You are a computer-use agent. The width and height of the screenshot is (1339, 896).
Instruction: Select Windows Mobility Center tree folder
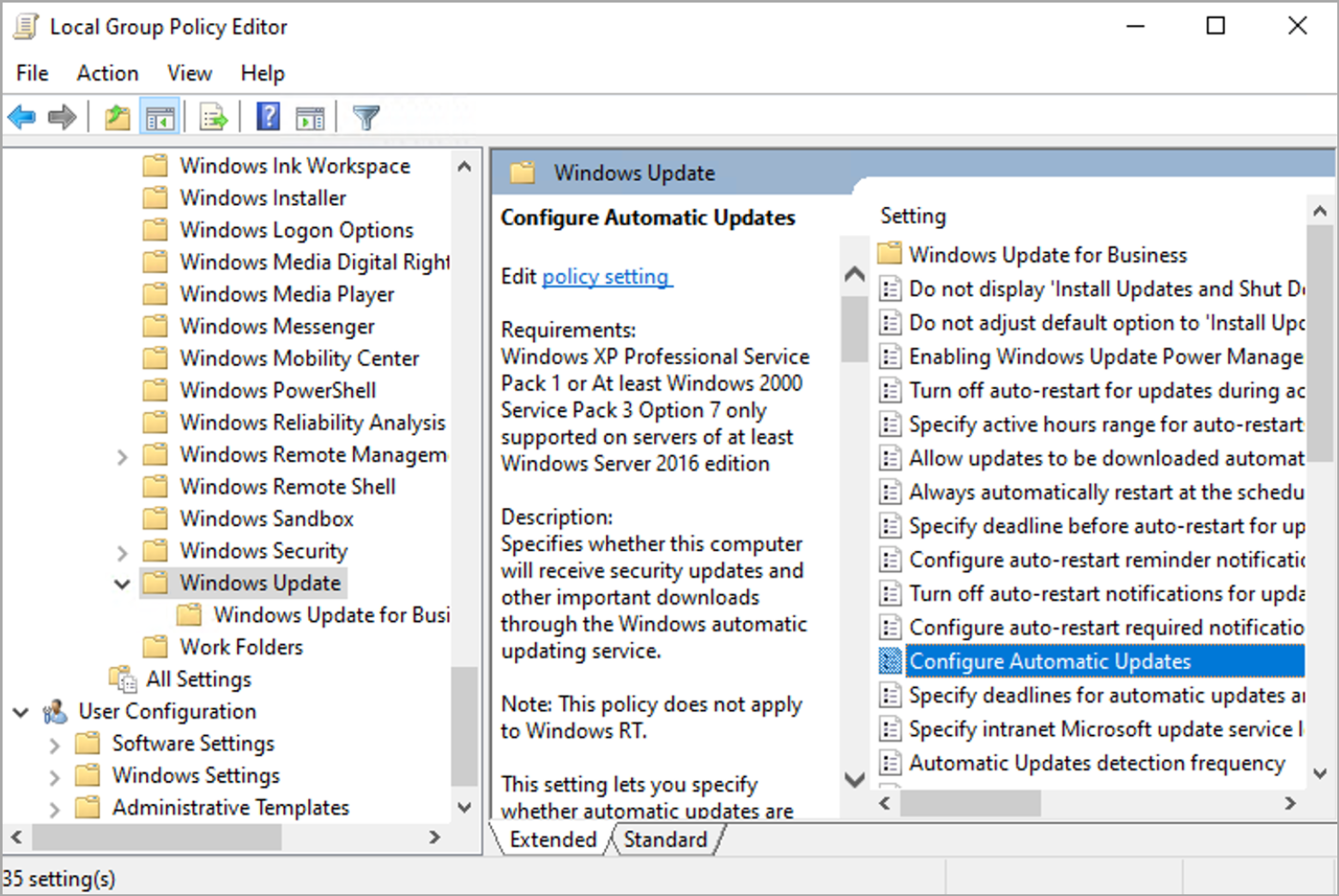pyautogui.click(x=300, y=359)
